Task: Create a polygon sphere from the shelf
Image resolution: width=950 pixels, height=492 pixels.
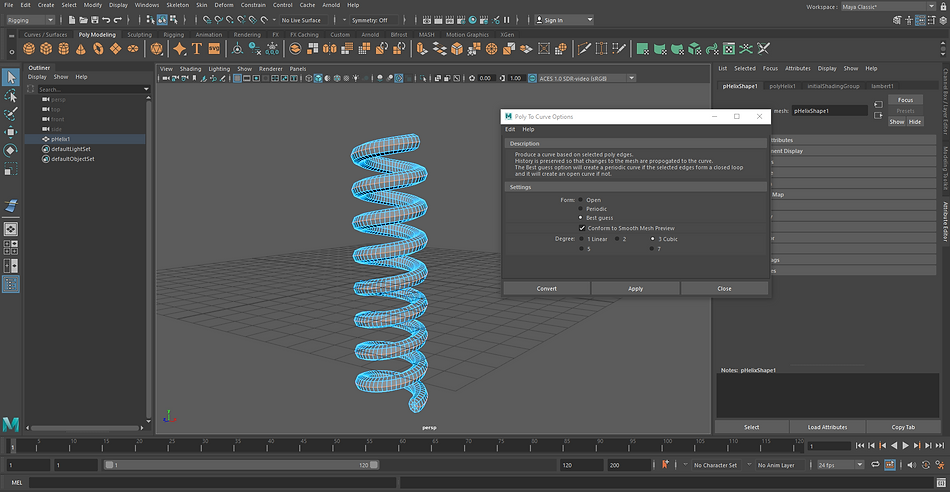Action: pos(29,48)
